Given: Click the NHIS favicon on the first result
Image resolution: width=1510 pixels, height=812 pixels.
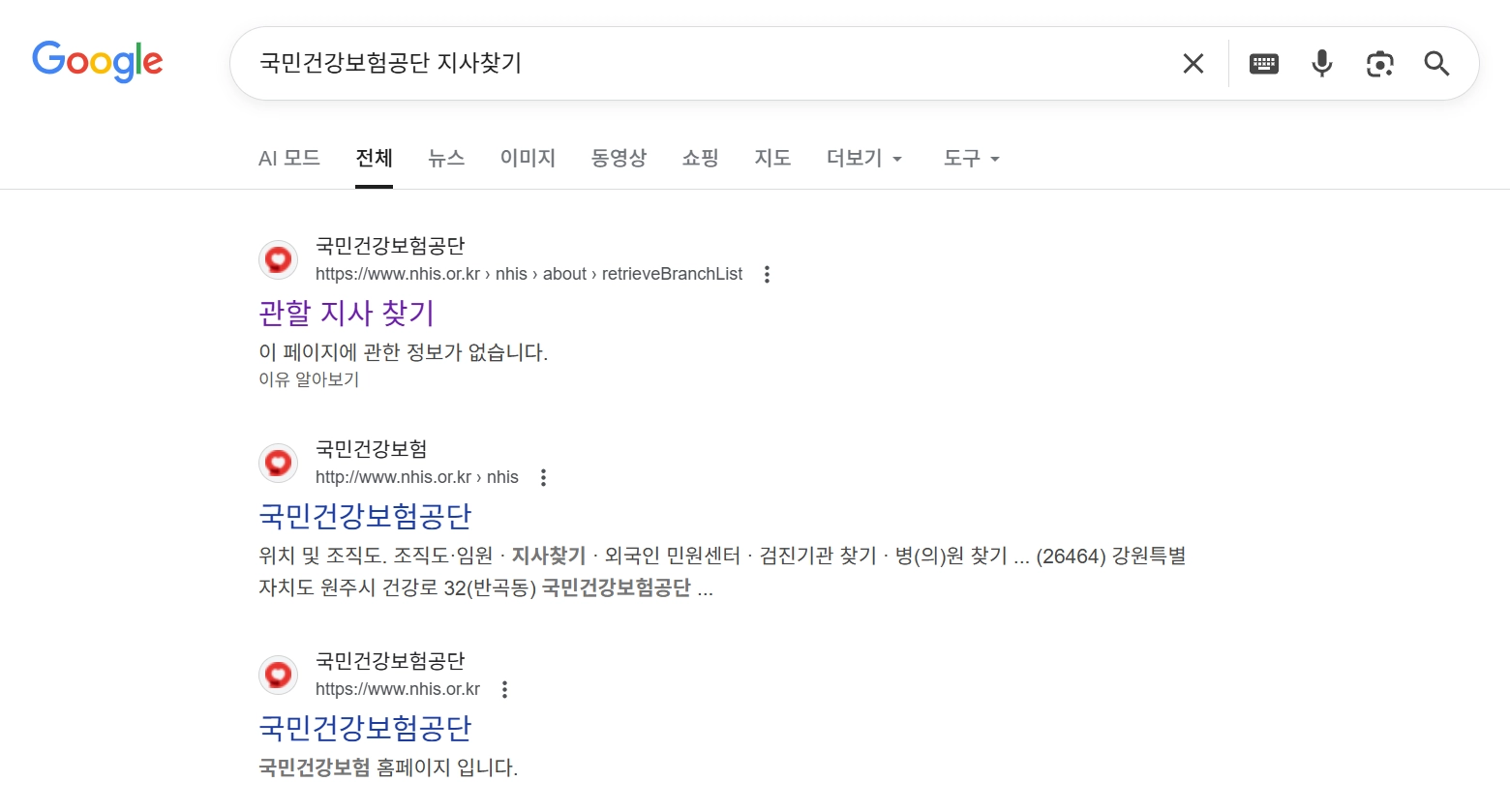Looking at the screenshot, I should [278, 258].
